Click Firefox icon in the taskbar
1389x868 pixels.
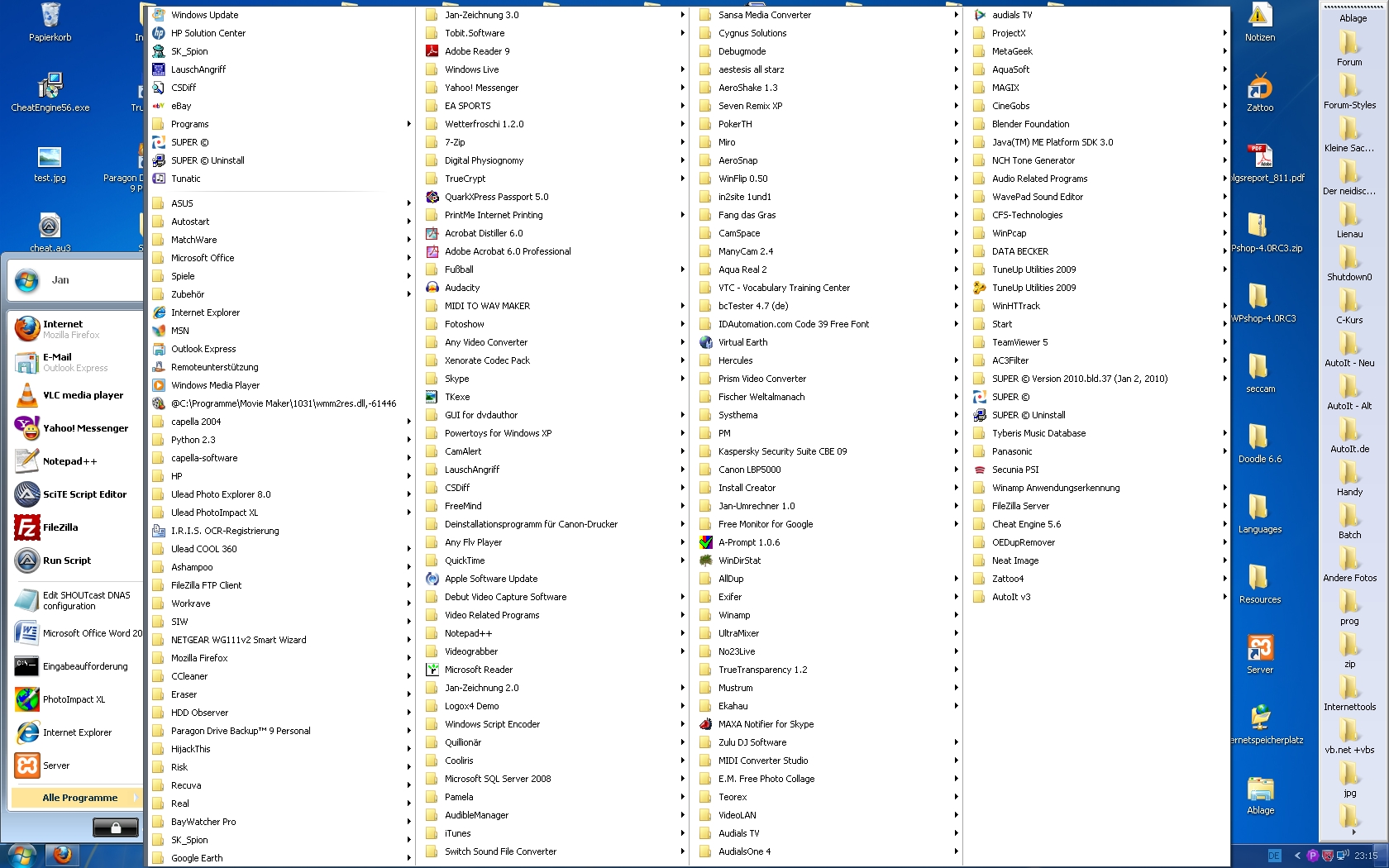coord(62,855)
